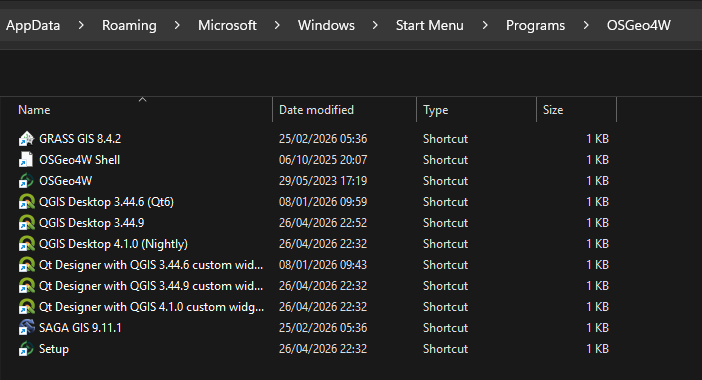The height and width of the screenshot is (380, 702).
Task: Click the Shortcut type in the GRASS GIS row
Action: point(445,139)
